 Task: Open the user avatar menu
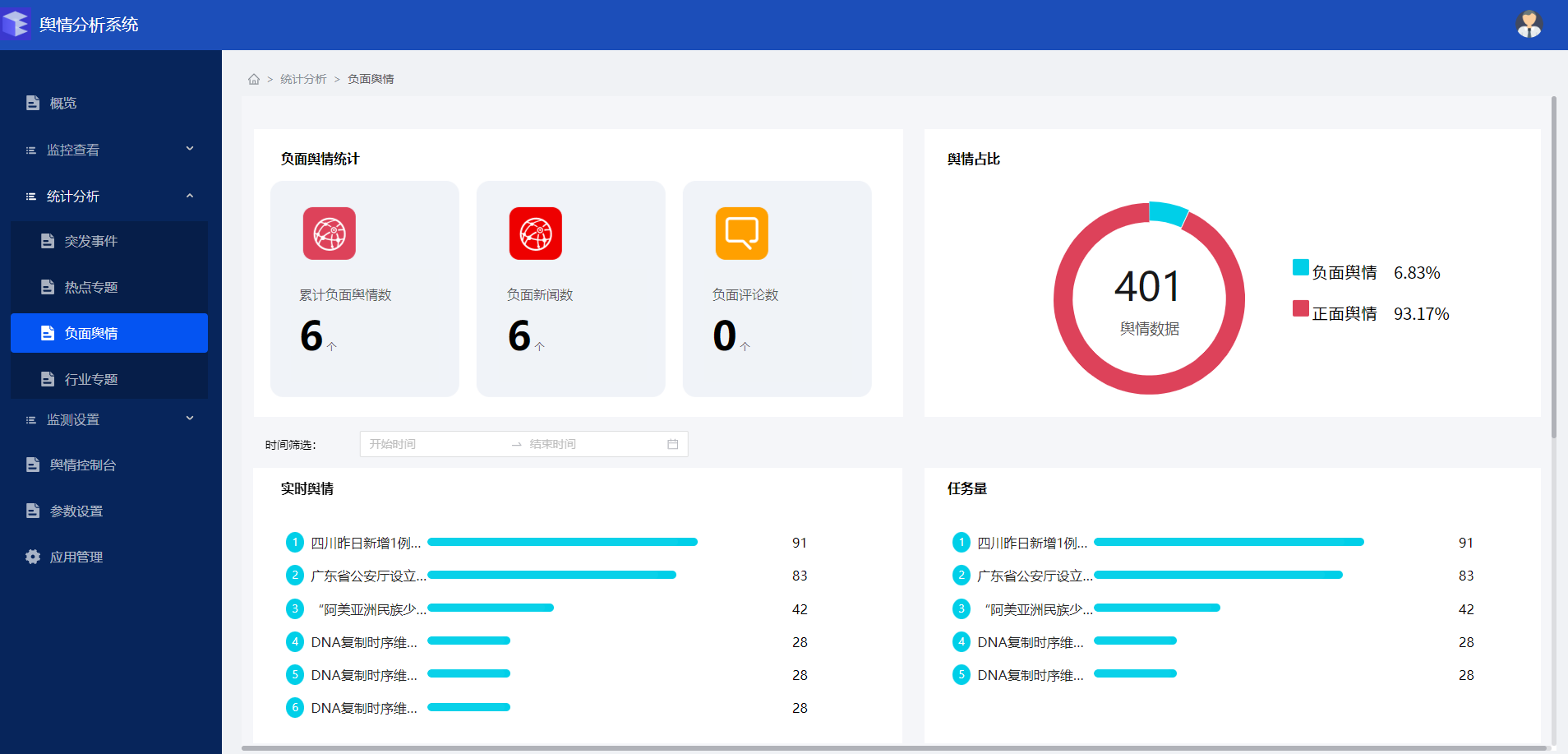click(x=1529, y=25)
